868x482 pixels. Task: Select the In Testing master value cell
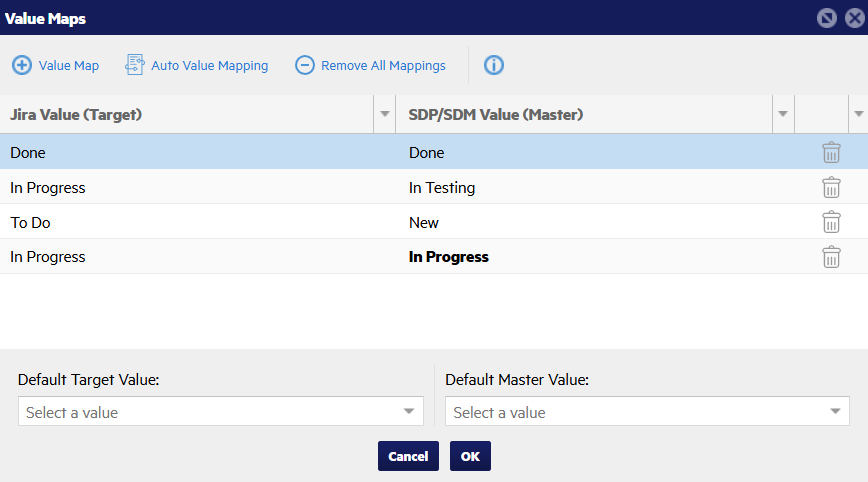(x=442, y=188)
